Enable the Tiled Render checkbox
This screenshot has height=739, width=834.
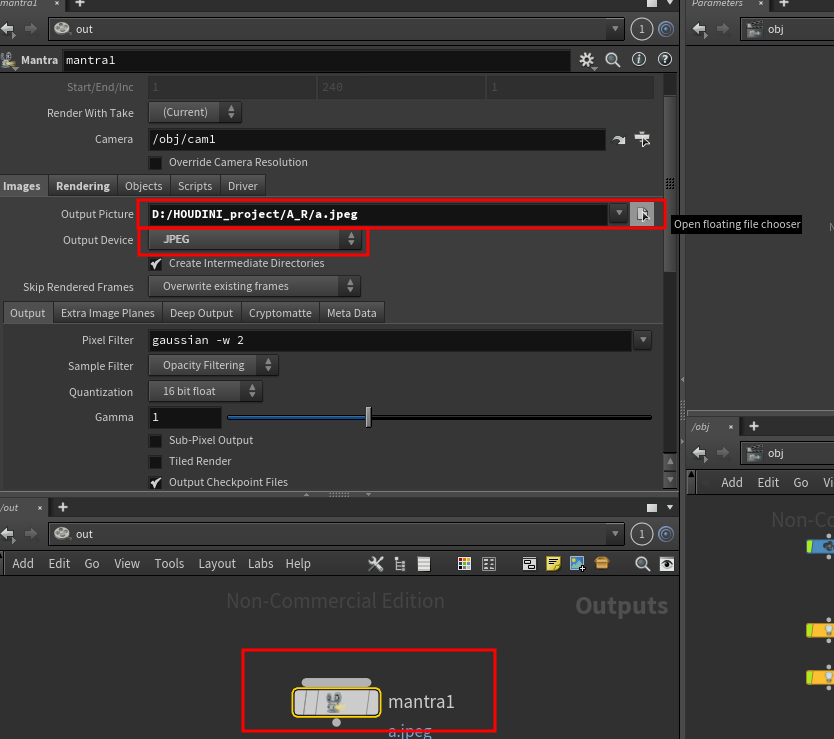(x=155, y=462)
